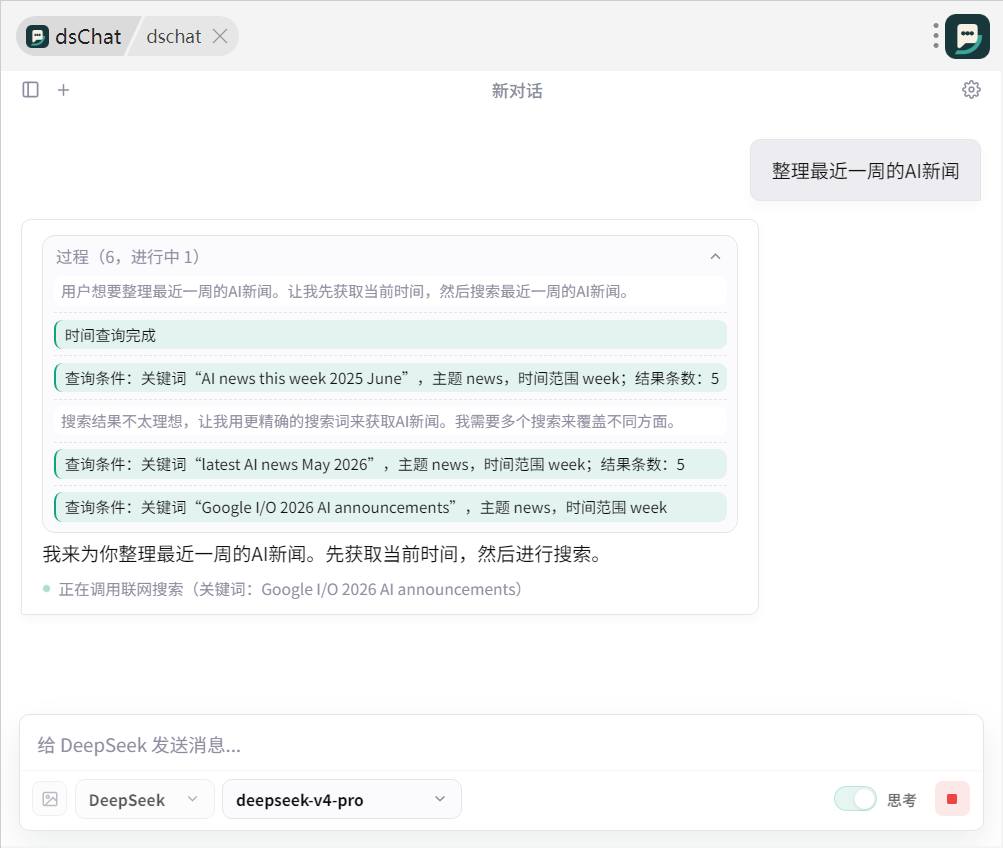Click the 给 DeepSeek 发送消息 input field

click(x=502, y=745)
